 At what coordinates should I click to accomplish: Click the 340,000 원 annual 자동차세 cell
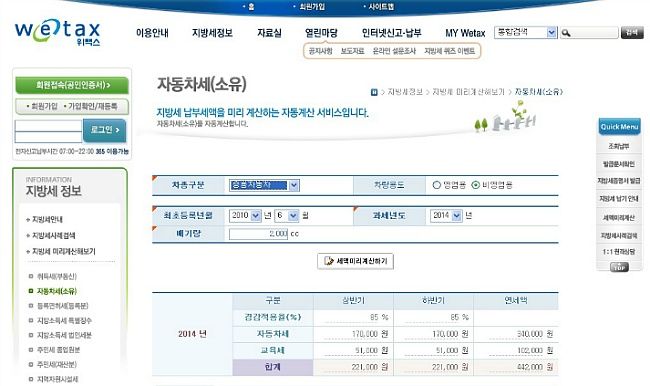click(516, 334)
